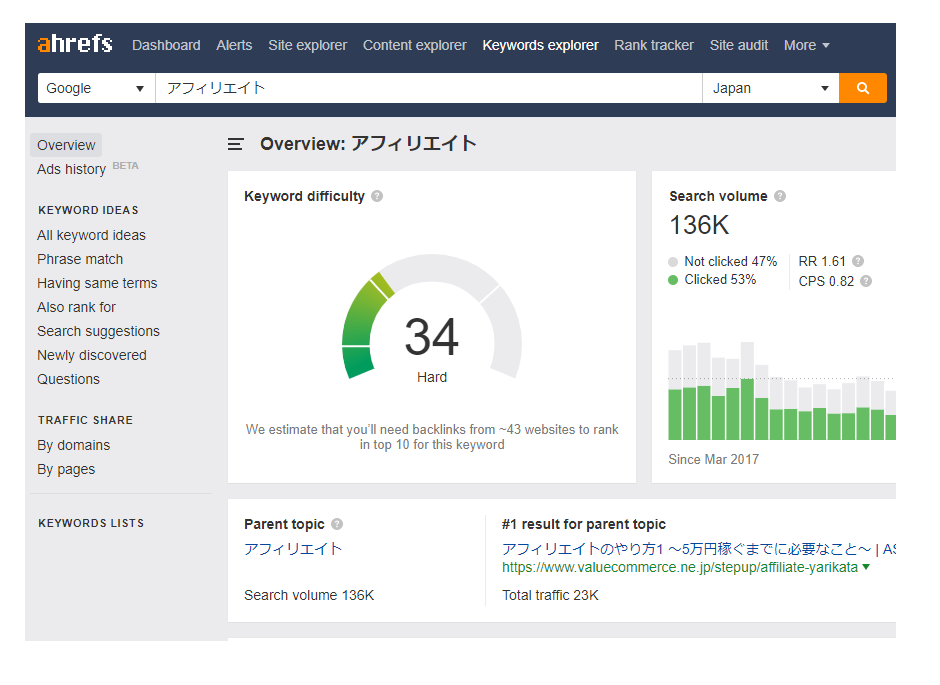
Task: Click the Since Mar 2017 label
Action: coord(713,459)
